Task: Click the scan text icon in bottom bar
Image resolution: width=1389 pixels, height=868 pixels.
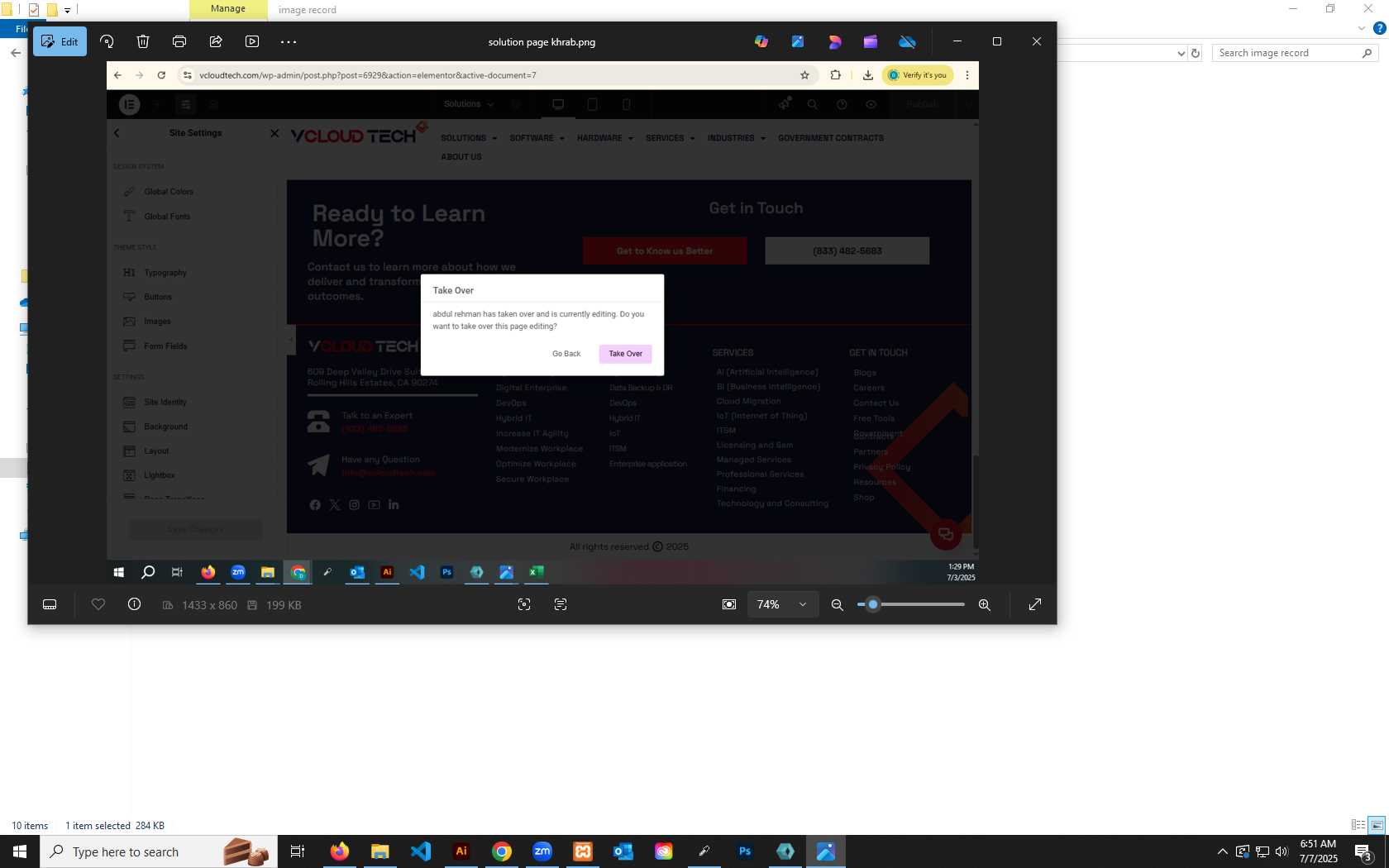Action: tap(561, 605)
